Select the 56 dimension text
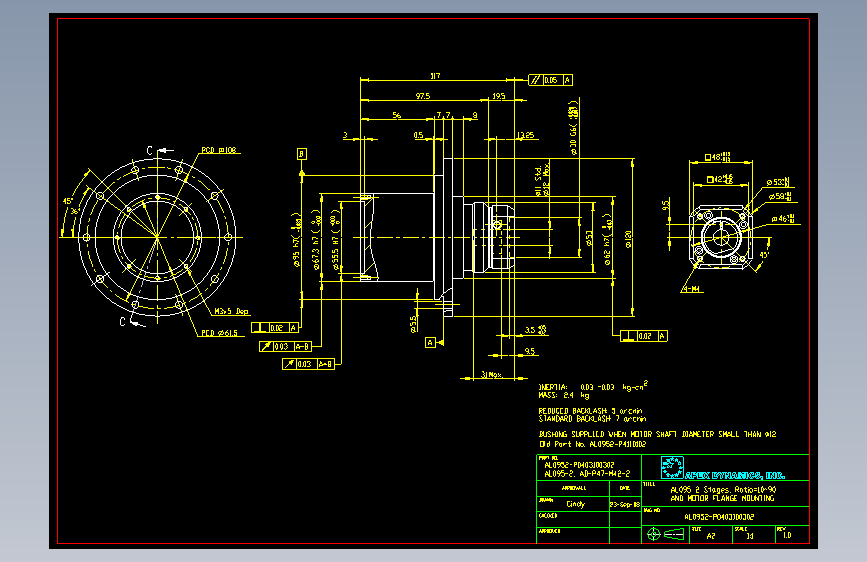 tap(397, 115)
